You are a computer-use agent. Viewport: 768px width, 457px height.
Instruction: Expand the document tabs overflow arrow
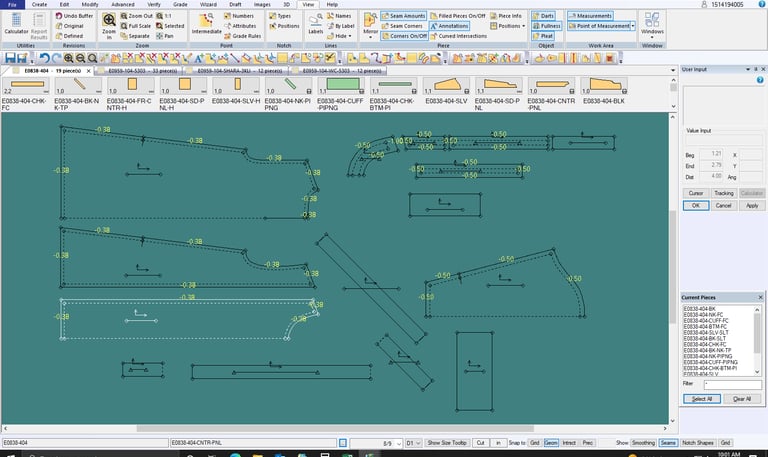click(x=672, y=71)
